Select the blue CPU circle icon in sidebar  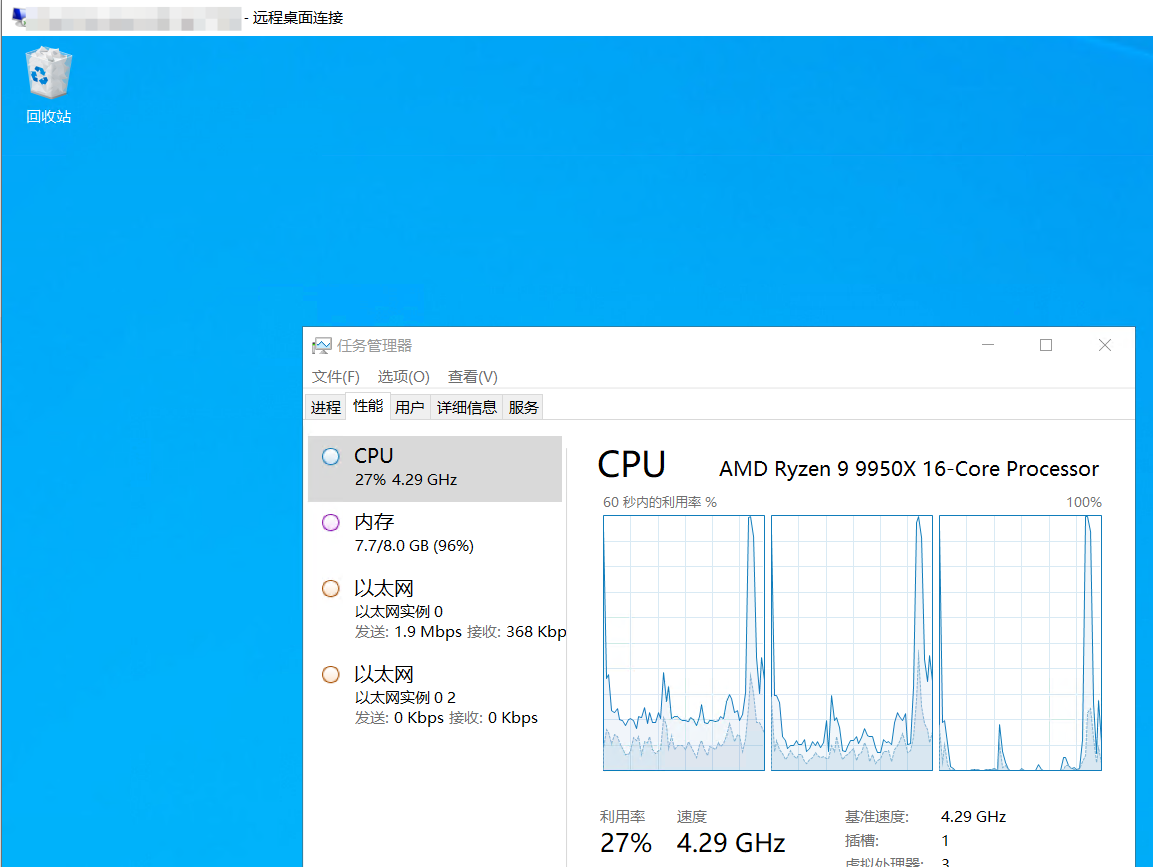pos(331,457)
